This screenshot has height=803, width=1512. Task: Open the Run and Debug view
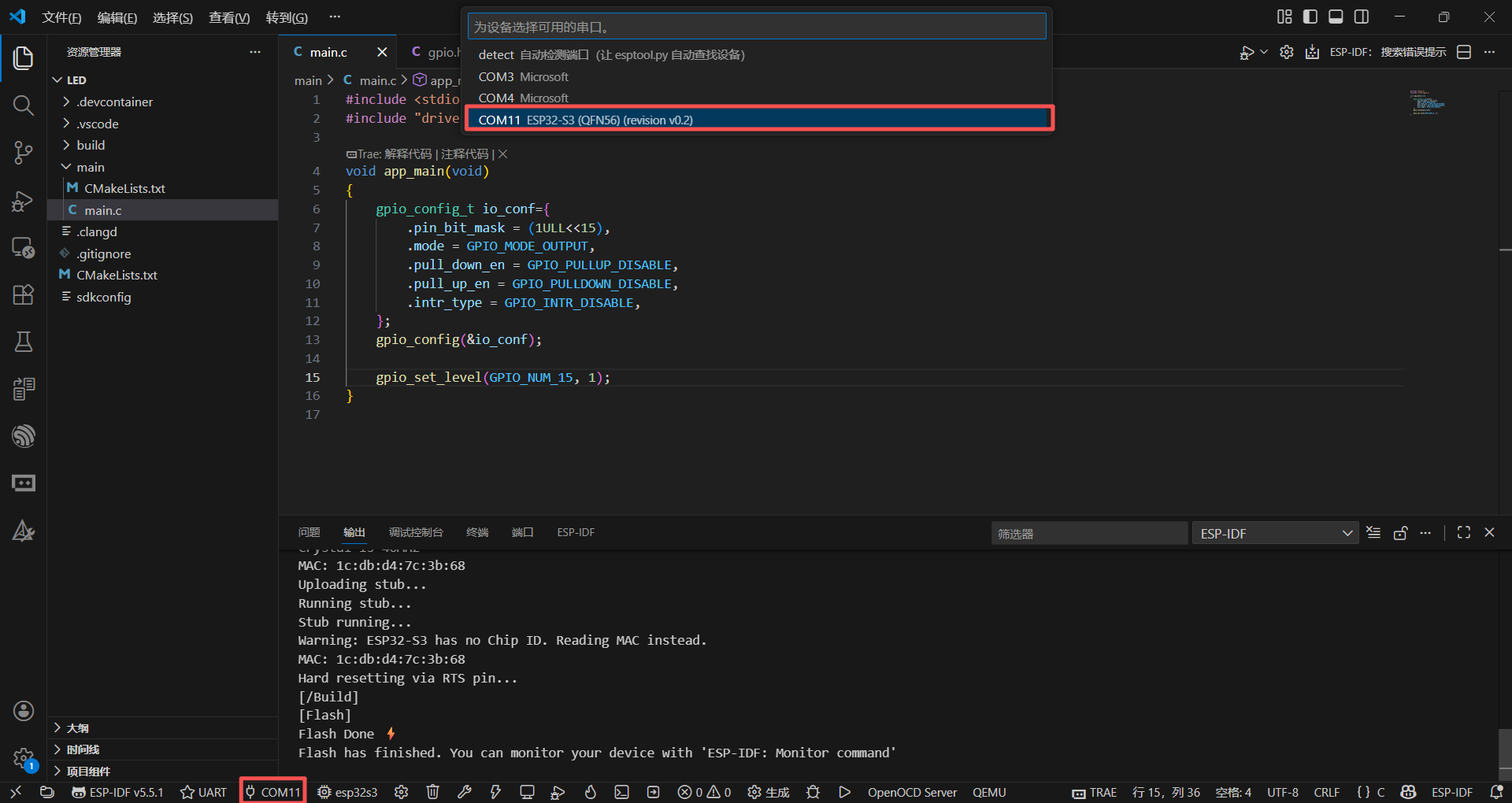pyautogui.click(x=24, y=202)
